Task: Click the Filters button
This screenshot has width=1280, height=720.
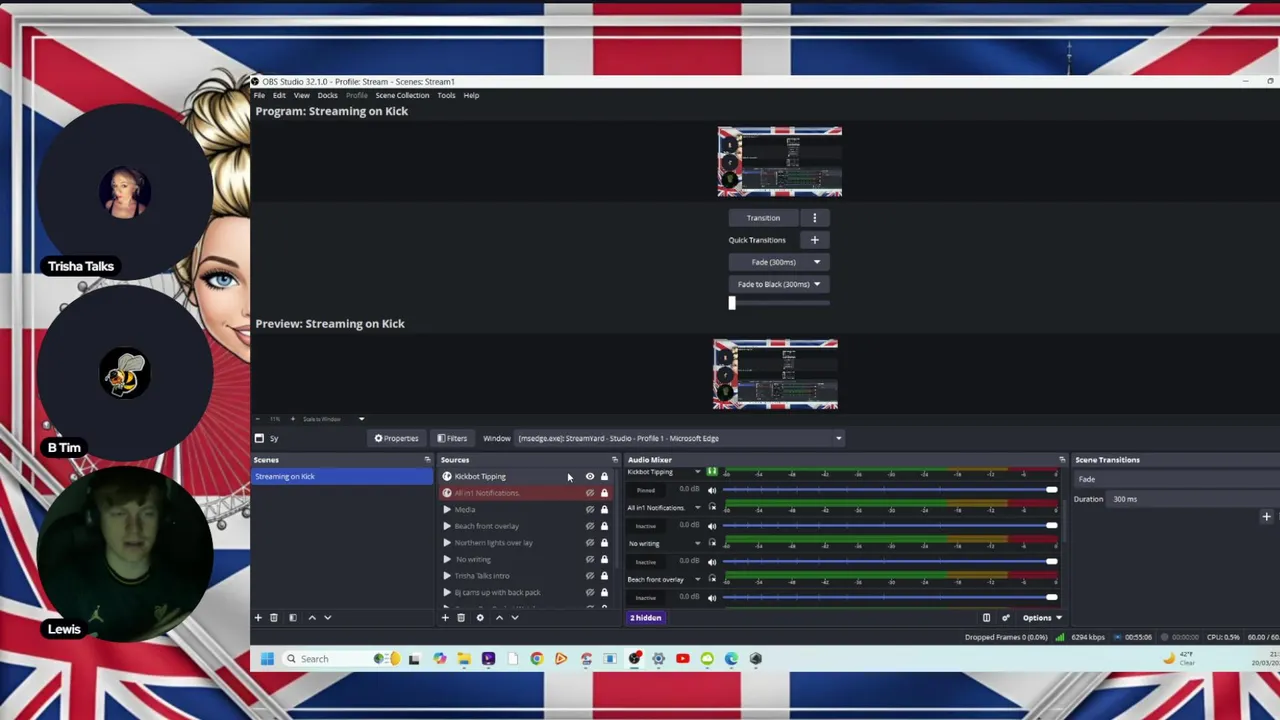Action: [x=451, y=438]
